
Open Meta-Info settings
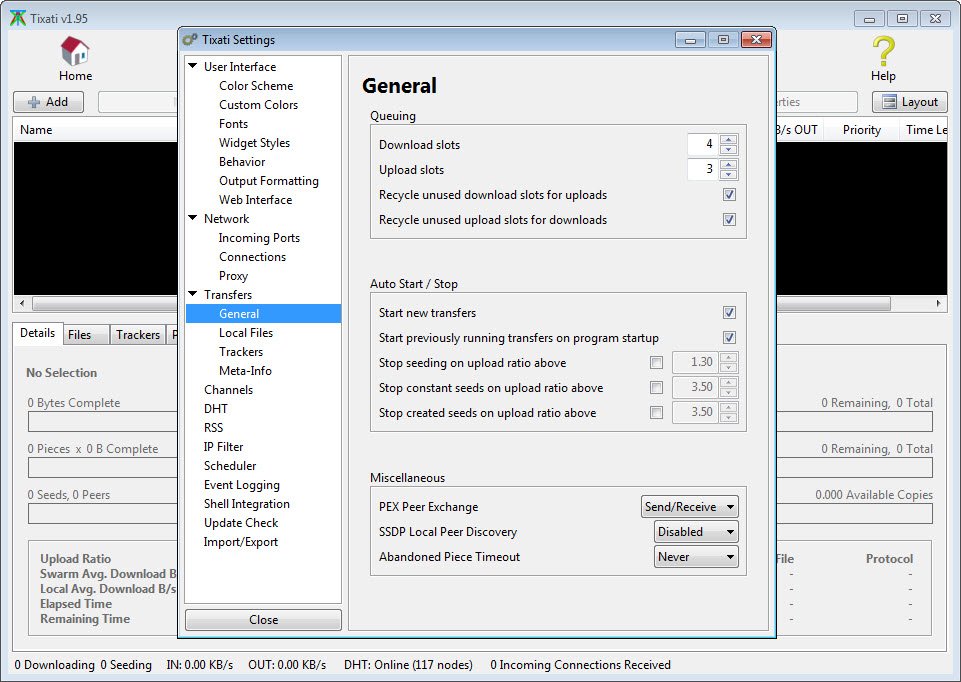tap(245, 371)
